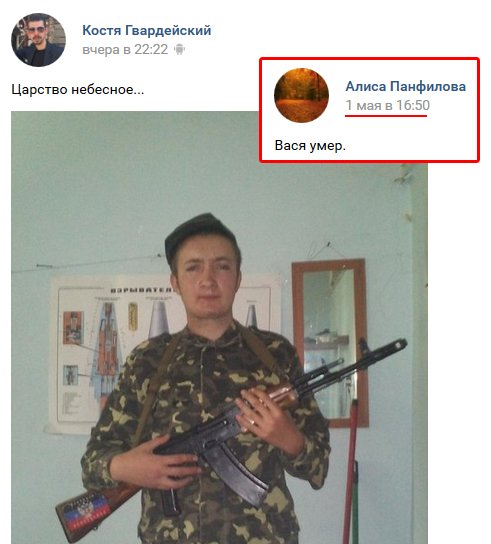The width and height of the screenshot is (491, 544).
Task: Open the Костя Гвардейский profile name link
Action: (146, 30)
